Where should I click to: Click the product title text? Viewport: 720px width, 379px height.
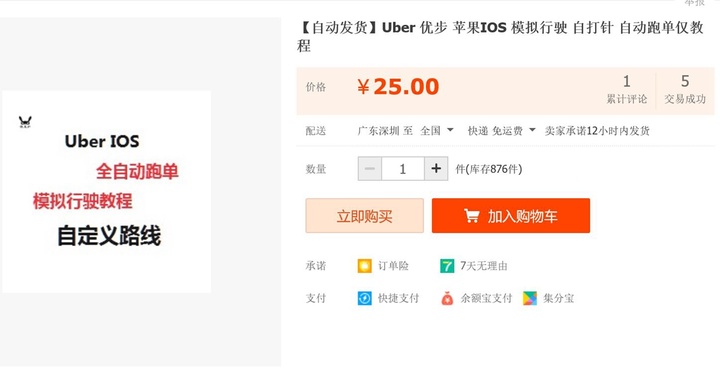500,37
